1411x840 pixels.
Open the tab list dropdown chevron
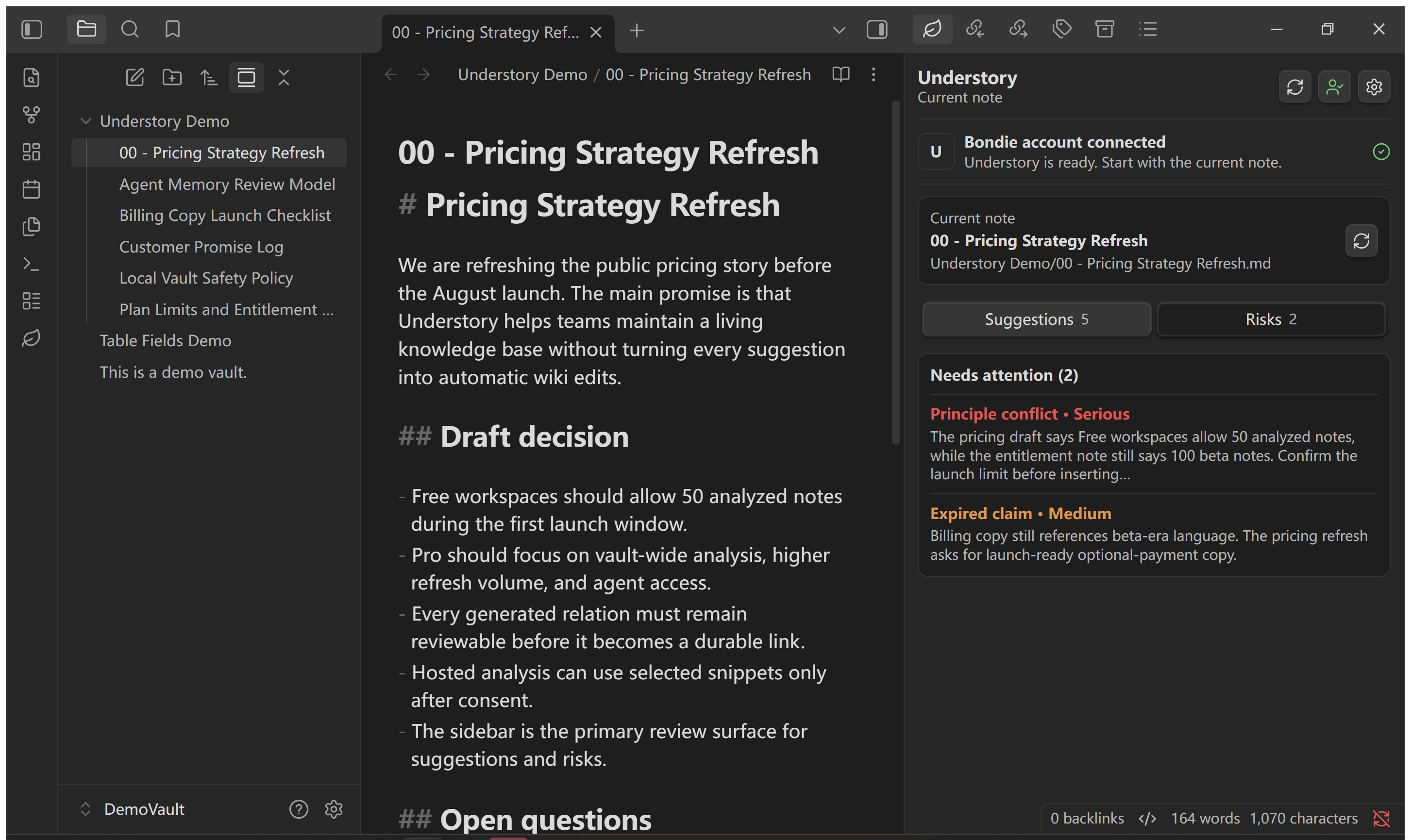point(839,30)
